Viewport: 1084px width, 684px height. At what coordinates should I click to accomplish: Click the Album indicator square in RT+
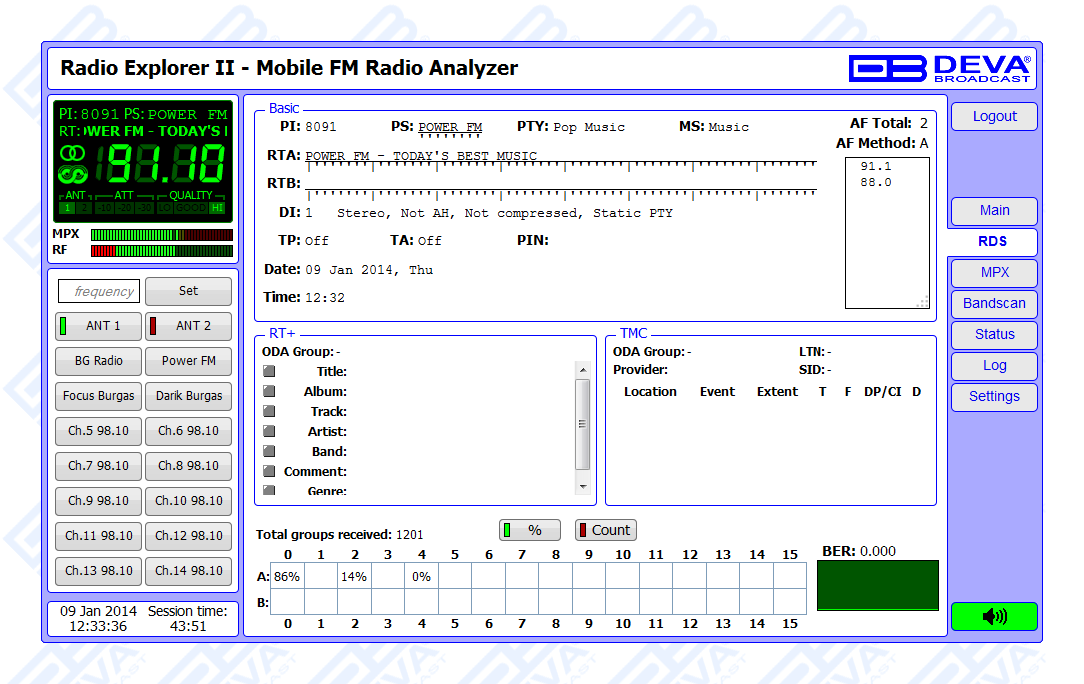tap(269, 392)
